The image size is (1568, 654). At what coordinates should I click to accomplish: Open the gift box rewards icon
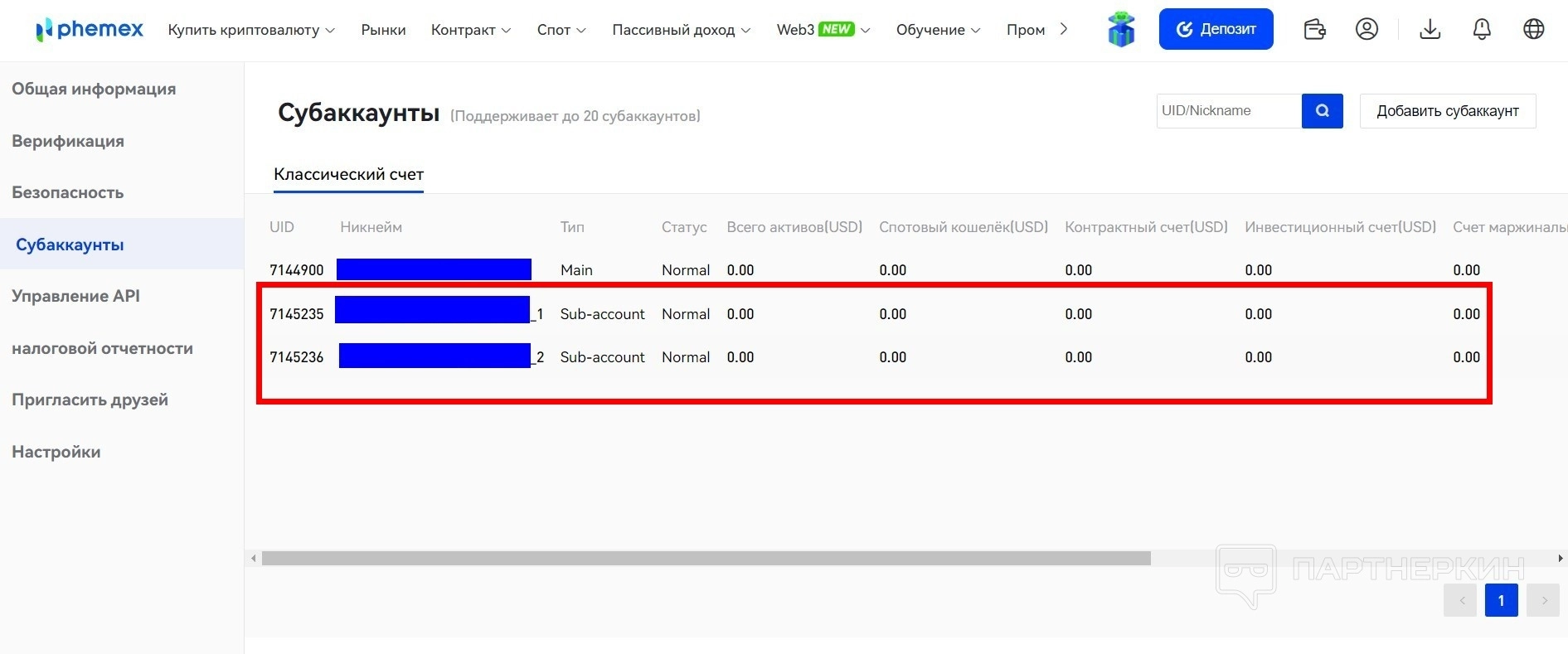1121,30
